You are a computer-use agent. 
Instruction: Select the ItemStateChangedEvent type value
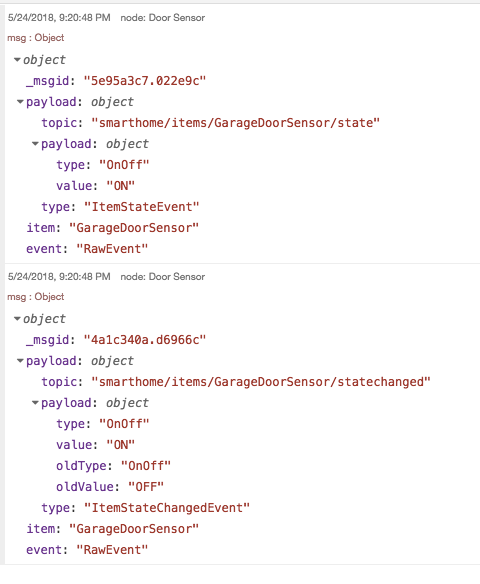pos(167,508)
